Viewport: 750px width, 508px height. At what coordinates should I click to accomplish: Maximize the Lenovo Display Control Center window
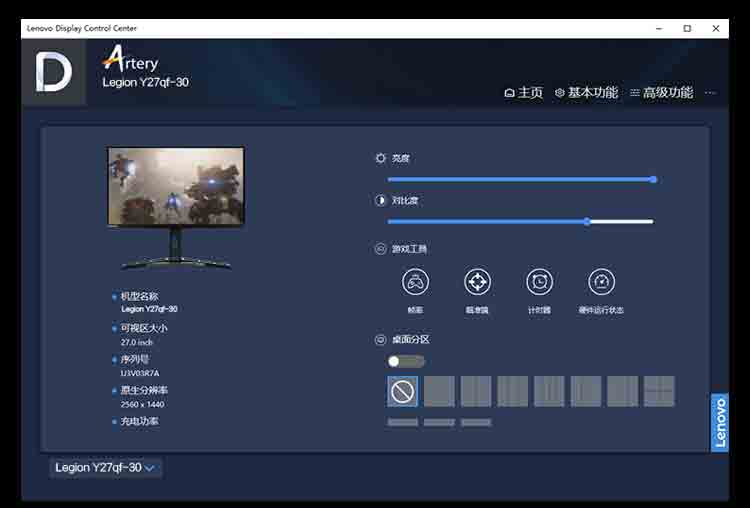click(x=687, y=28)
